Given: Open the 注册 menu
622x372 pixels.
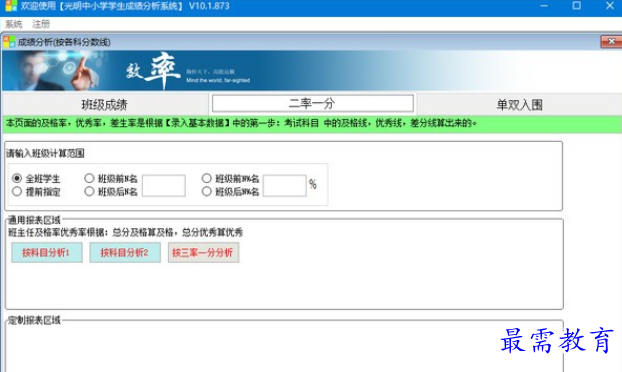Looking at the screenshot, I should (41, 24).
